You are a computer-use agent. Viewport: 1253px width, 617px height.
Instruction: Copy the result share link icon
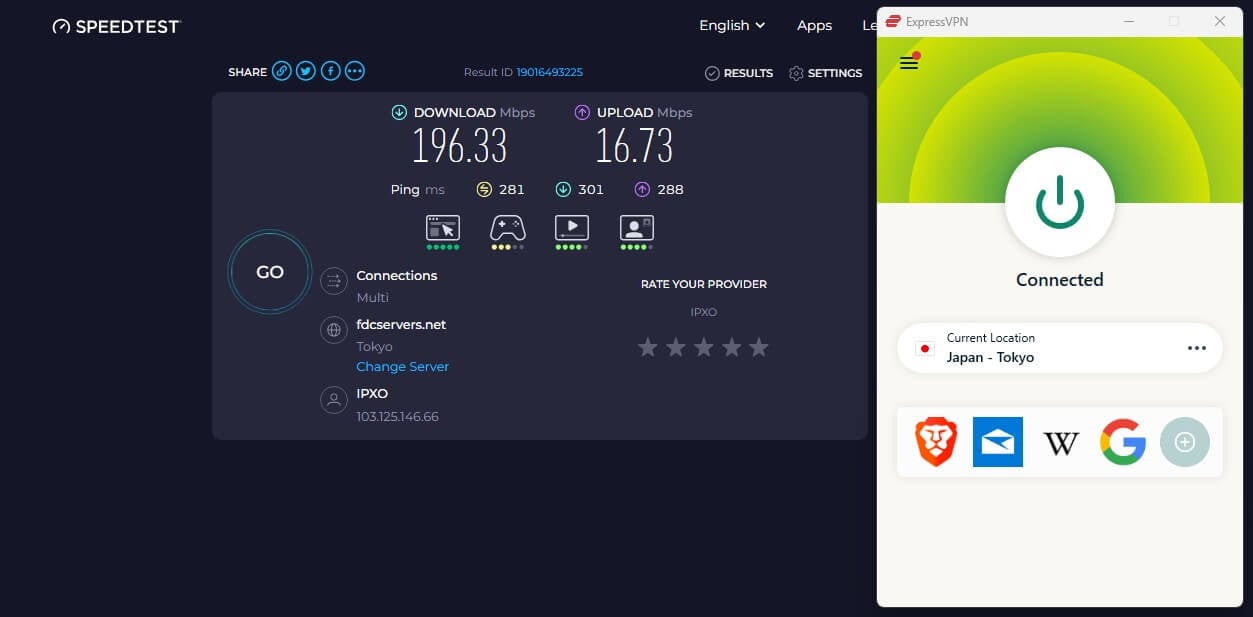pyautogui.click(x=281, y=71)
